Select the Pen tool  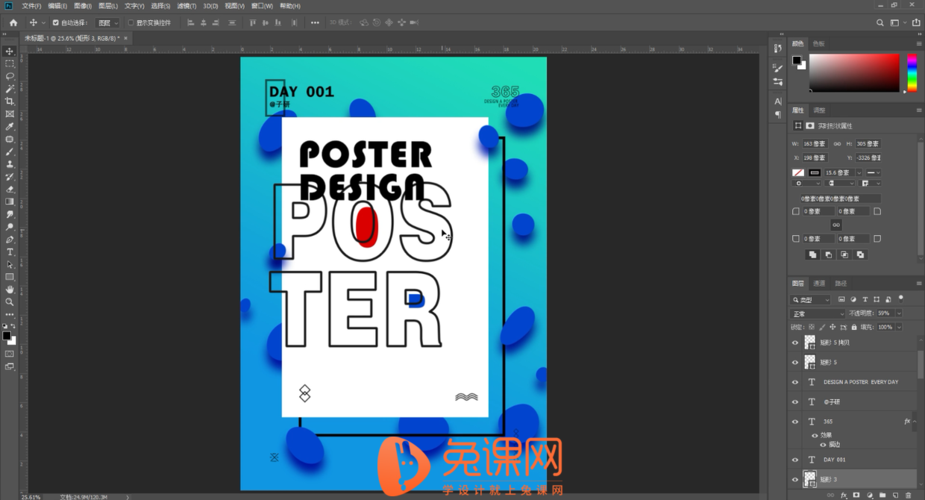click(9, 239)
